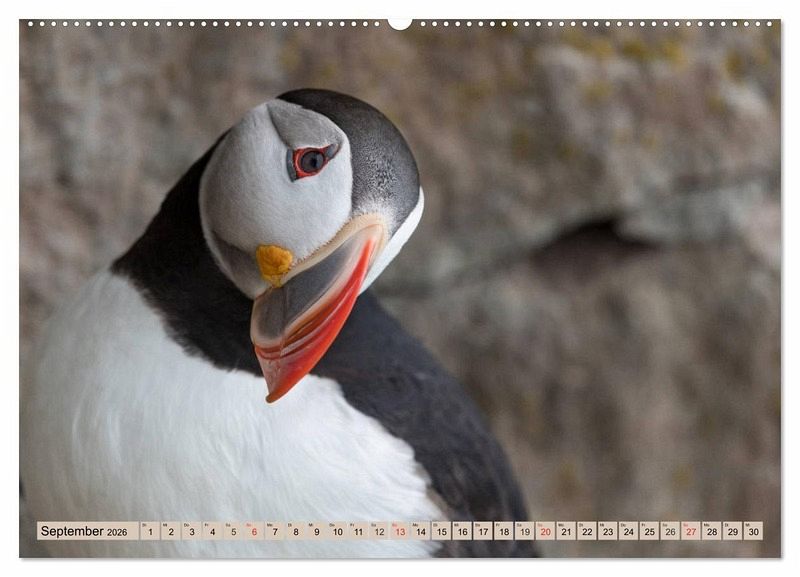Pick day 21 in the calendar row
Screen dimensions: 800x577
pyautogui.click(x=567, y=531)
